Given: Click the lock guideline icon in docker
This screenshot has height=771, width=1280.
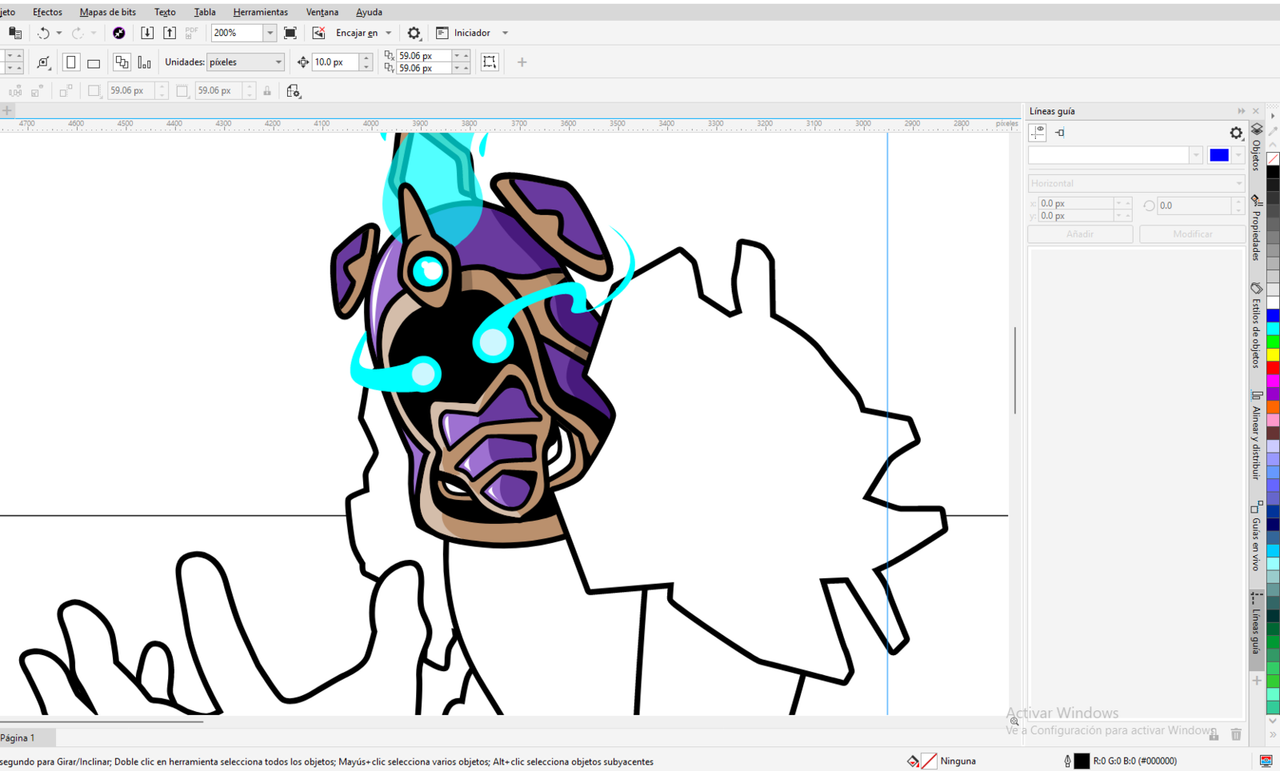Looking at the screenshot, I should click(1214, 735).
